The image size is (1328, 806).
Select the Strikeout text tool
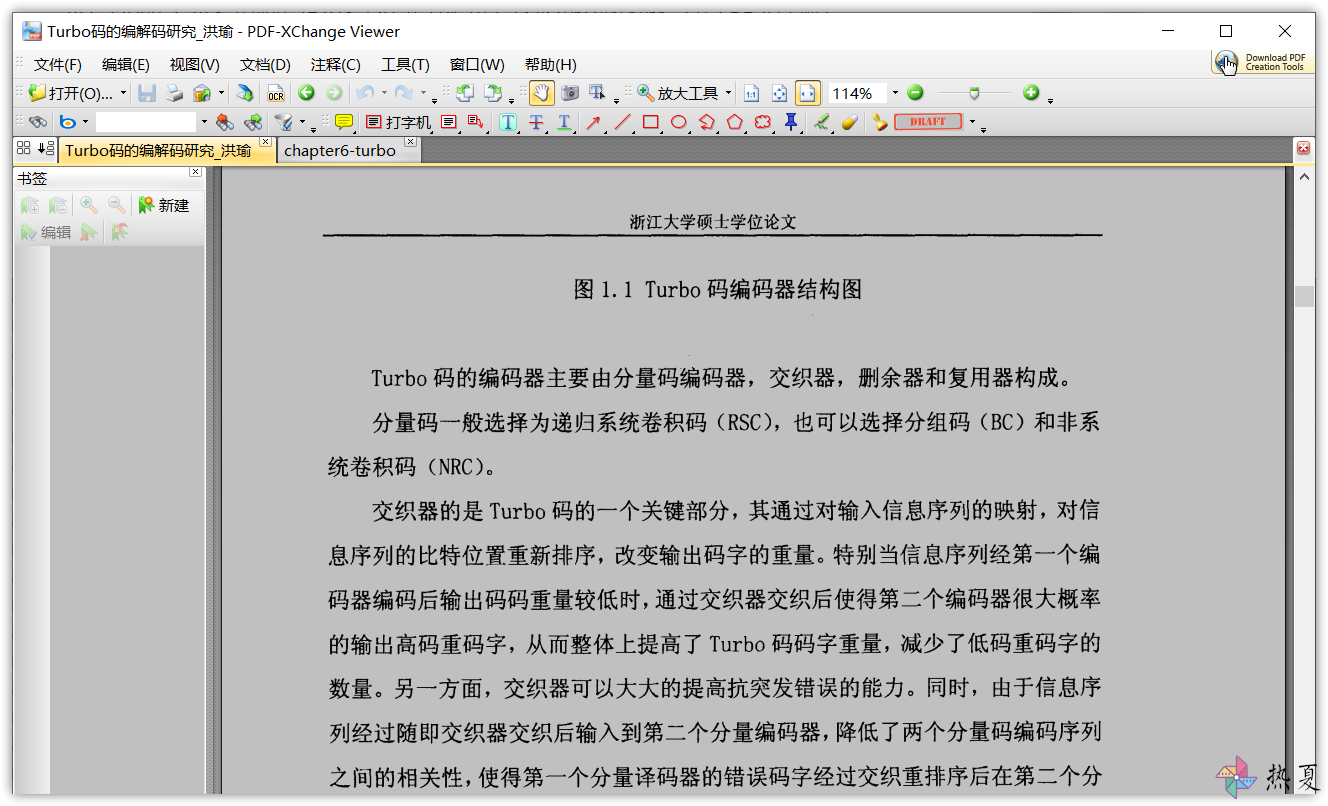coord(536,122)
